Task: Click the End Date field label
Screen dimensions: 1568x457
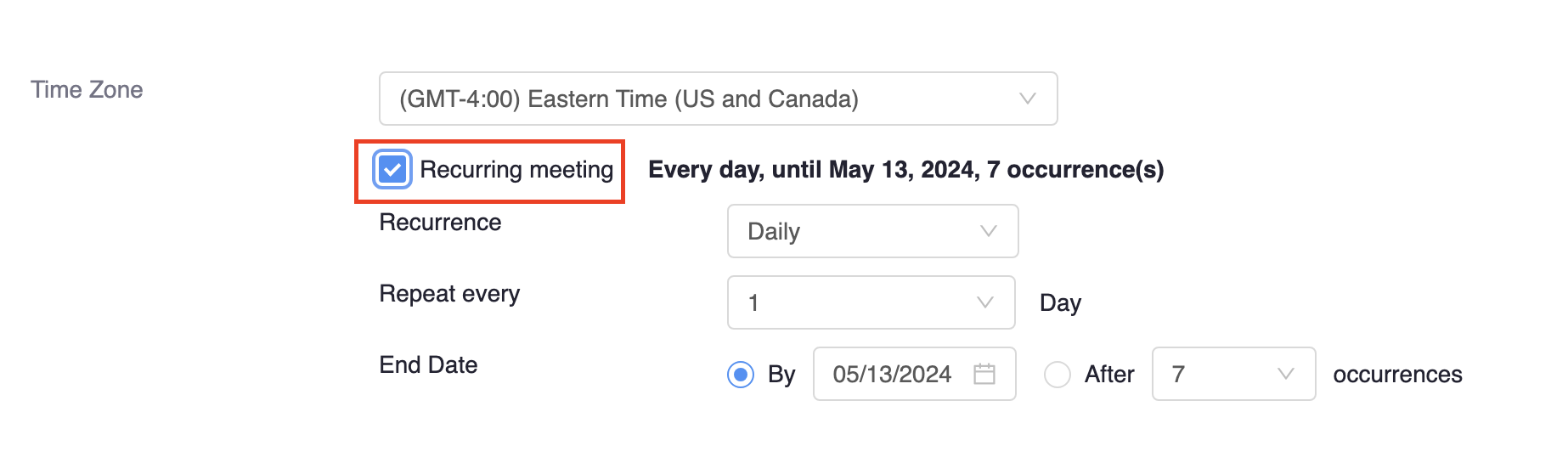Action: [428, 365]
